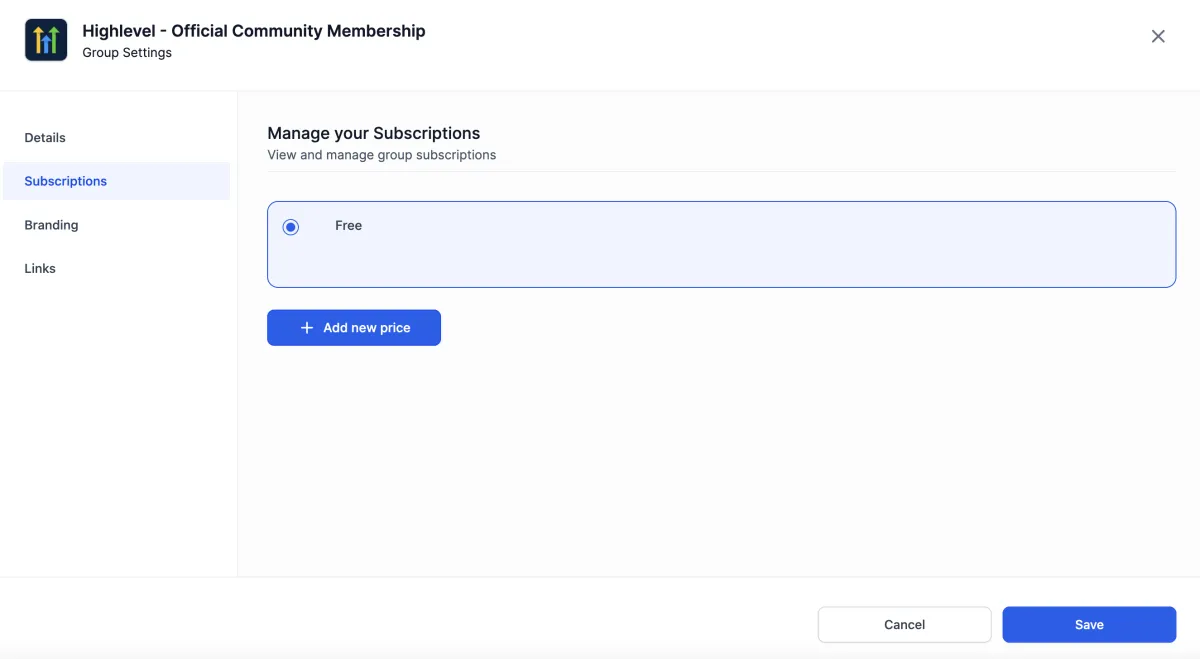Click the Highlevel Official Community Membership title

[x=254, y=31]
